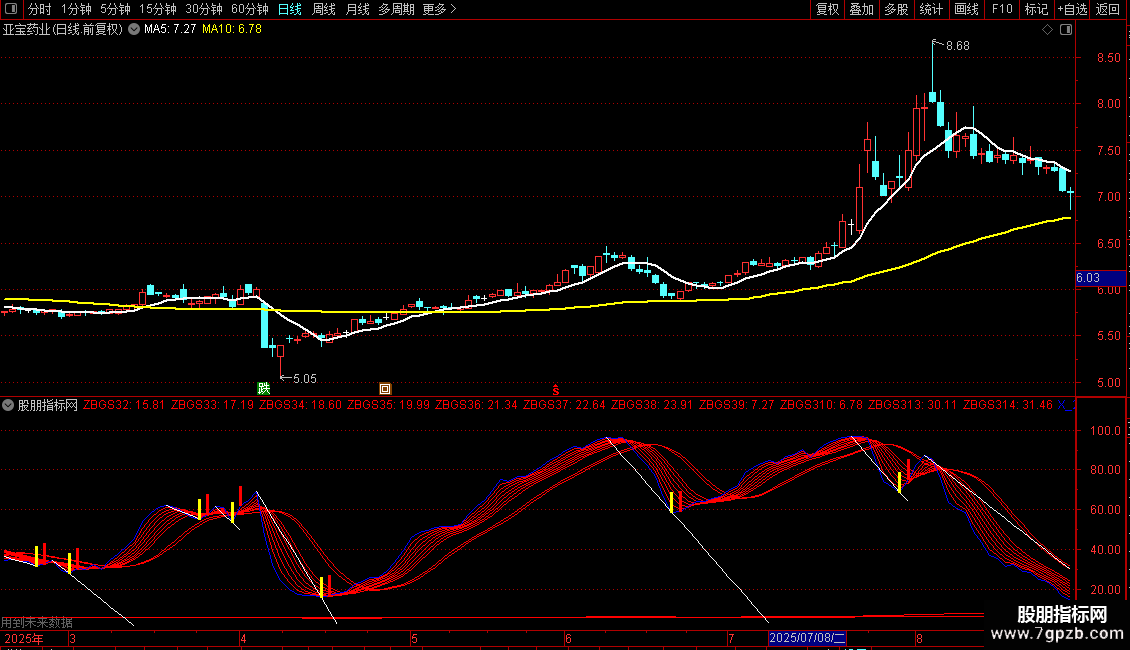Image resolution: width=1130 pixels, height=650 pixels.
Task: Switch to 分时 intraday view
Action: pyautogui.click(x=40, y=9)
